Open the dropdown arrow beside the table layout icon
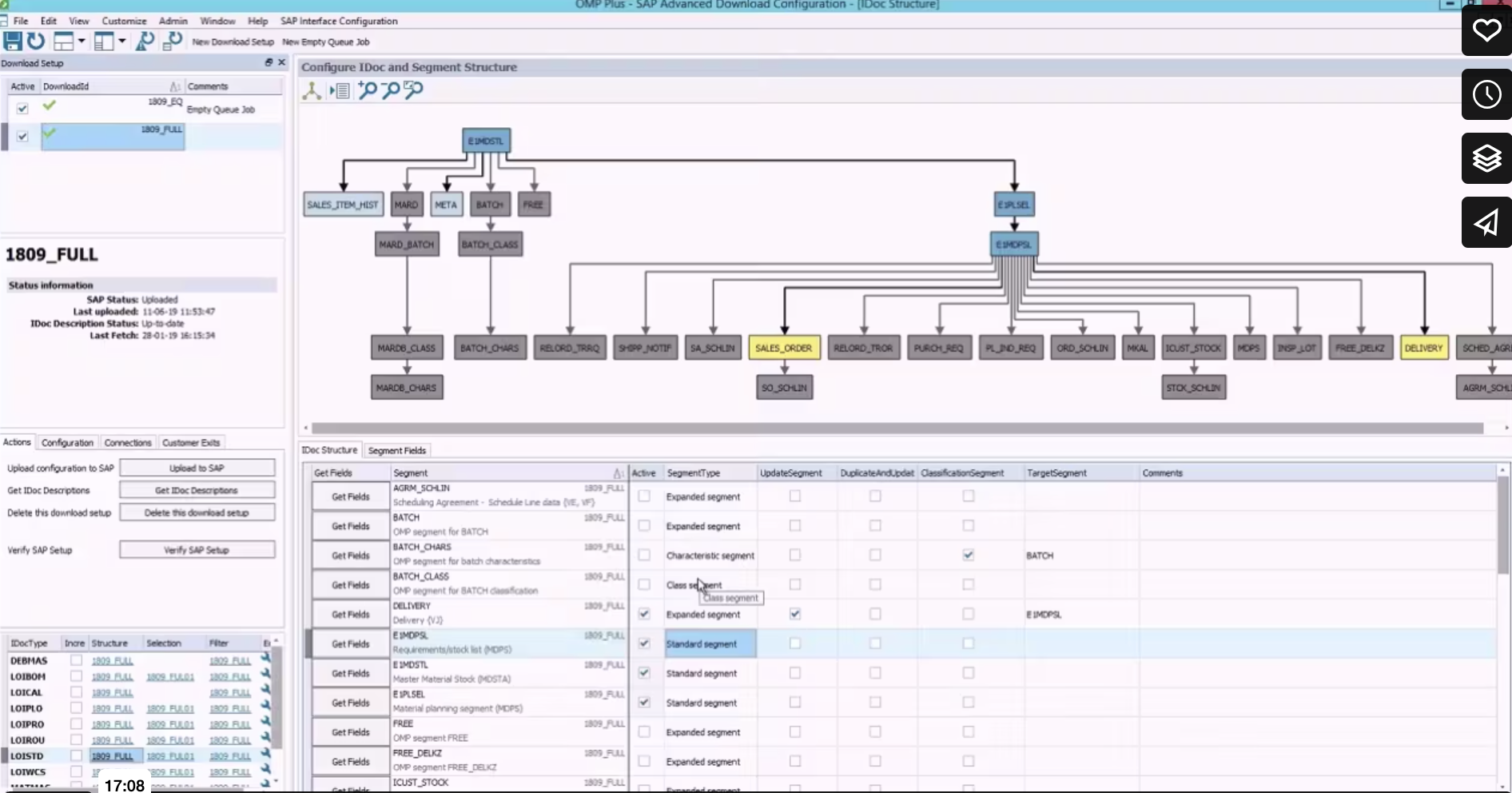 pos(82,42)
